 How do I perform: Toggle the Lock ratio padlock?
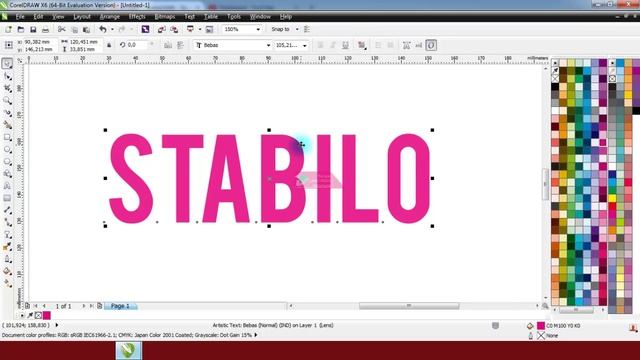click(109, 45)
